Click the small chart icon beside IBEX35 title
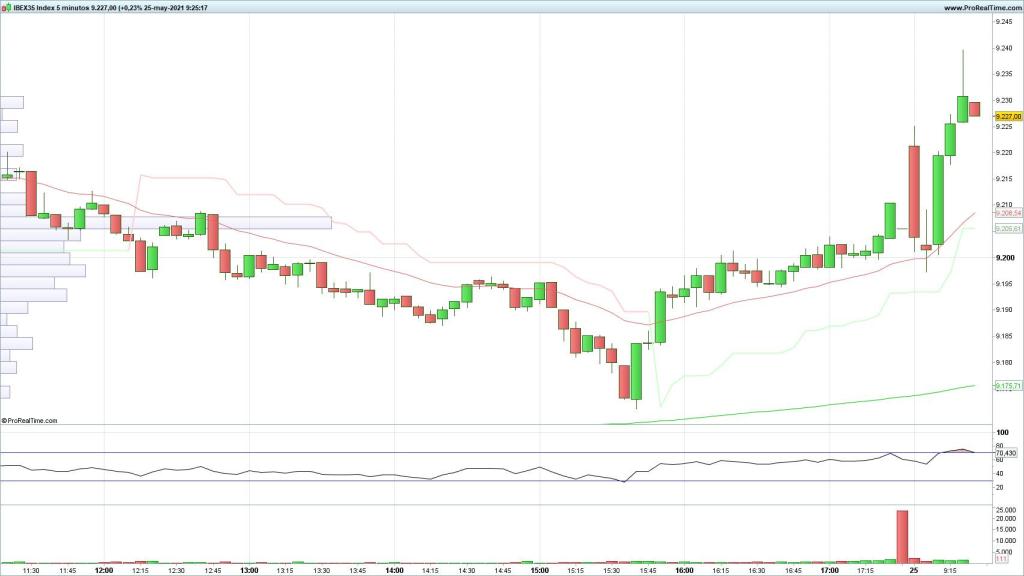1024x576 pixels. [x=6, y=8]
